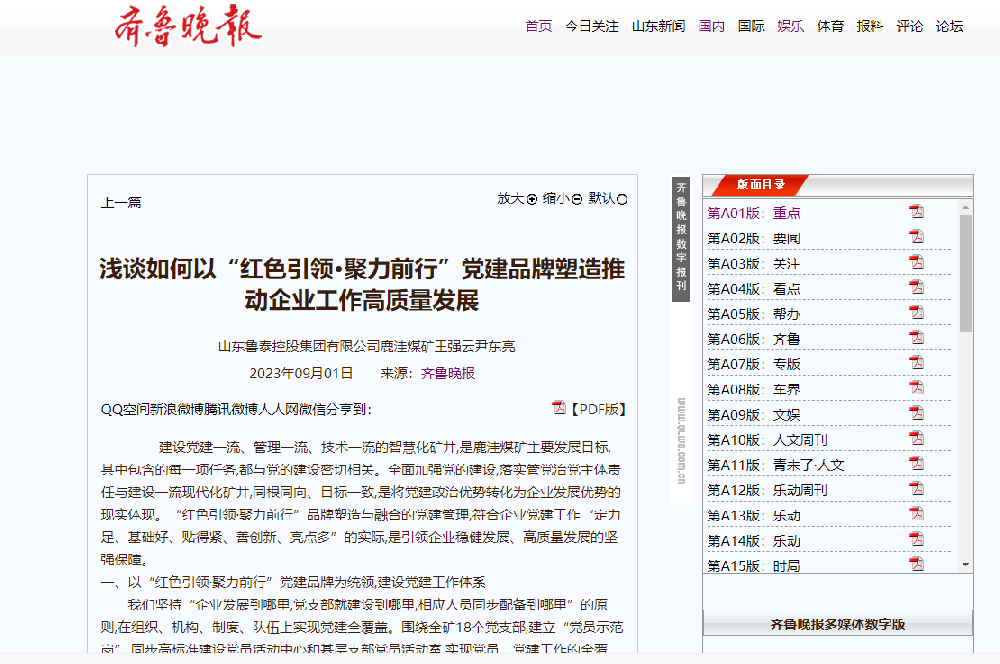This screenshot has height=664, width=1000.
Task: Click the 版面目录 tab header
Action: tap(760, 184)
